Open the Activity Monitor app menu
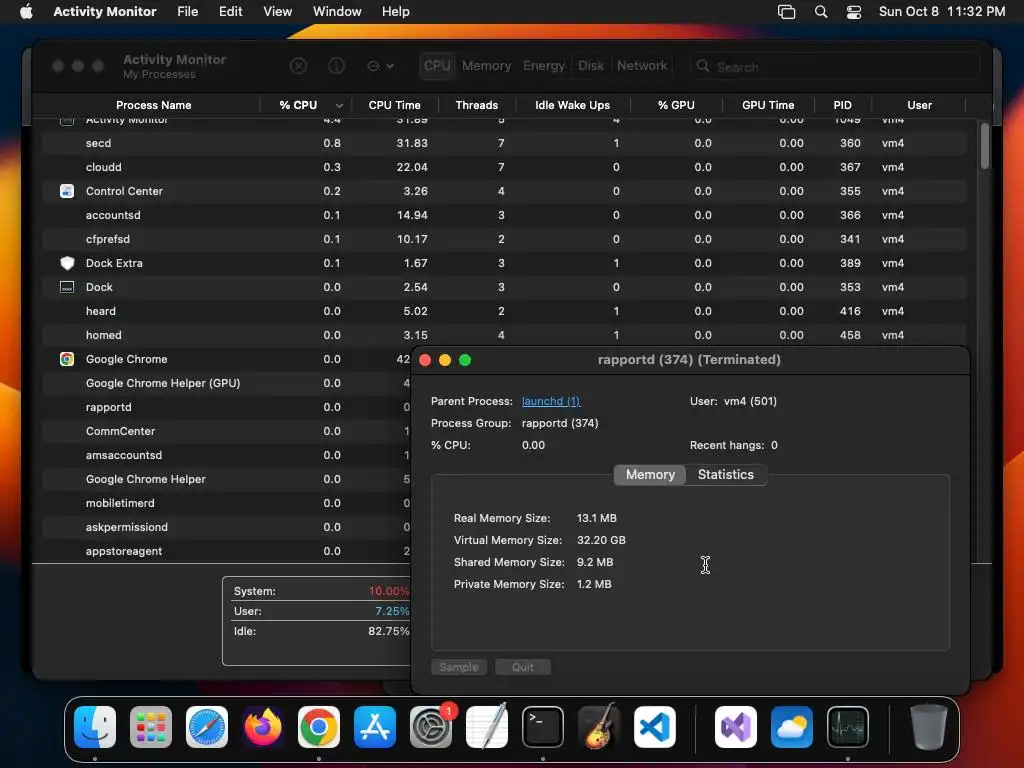This screenshot has width=1024, height=768. tap(104, 12)
